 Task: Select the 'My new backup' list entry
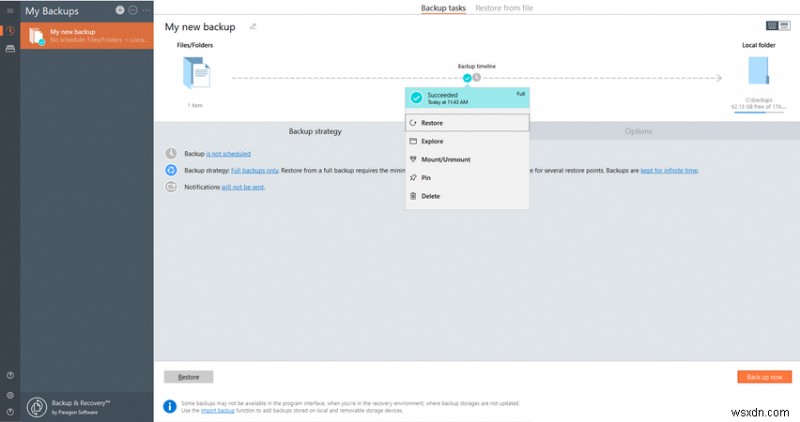(87, 36)
